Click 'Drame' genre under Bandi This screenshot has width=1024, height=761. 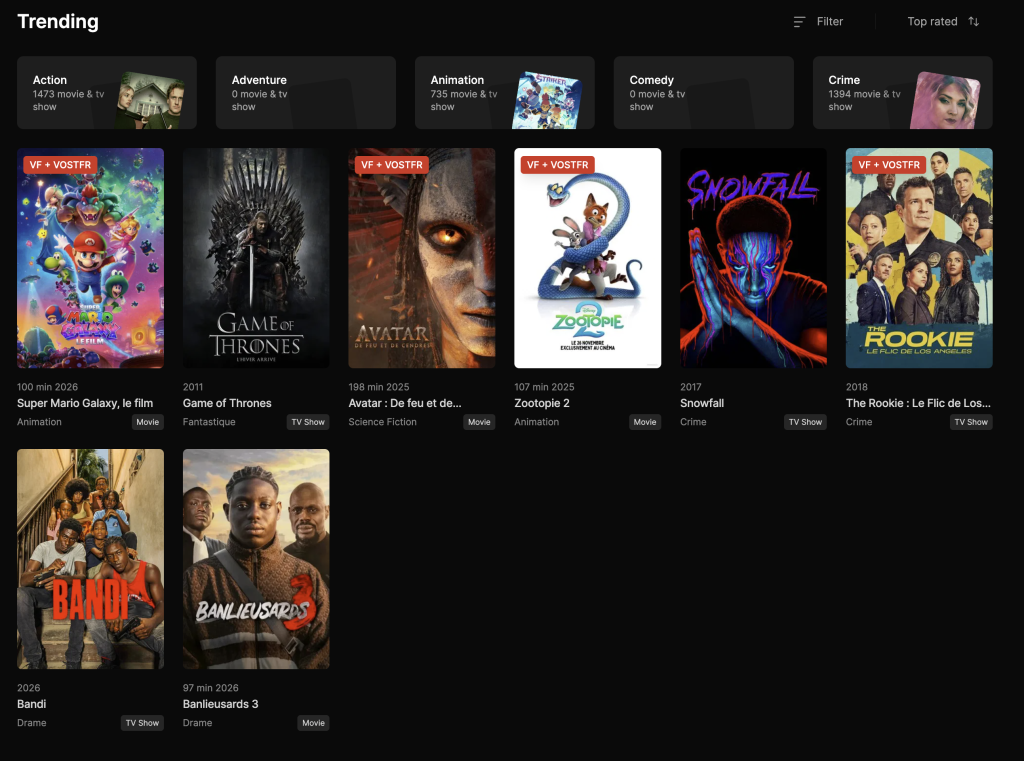click(x=31, y=722)
